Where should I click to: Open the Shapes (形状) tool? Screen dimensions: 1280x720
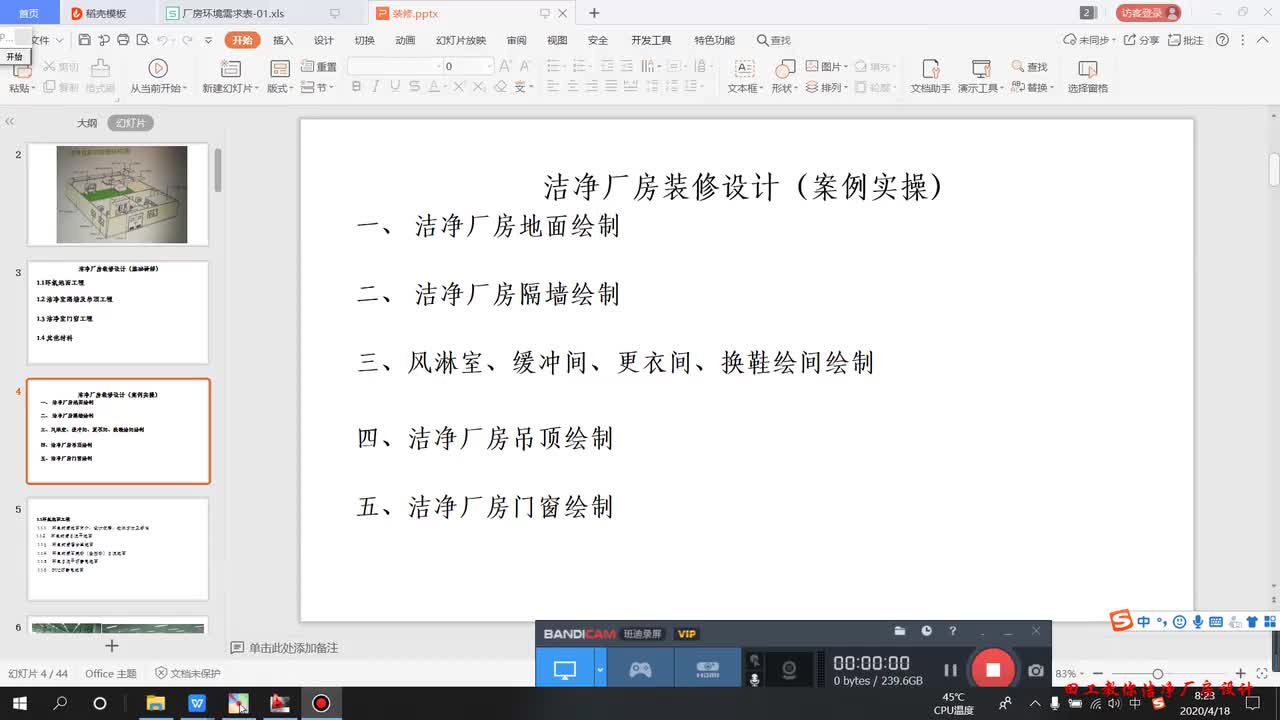coord(784,76)
